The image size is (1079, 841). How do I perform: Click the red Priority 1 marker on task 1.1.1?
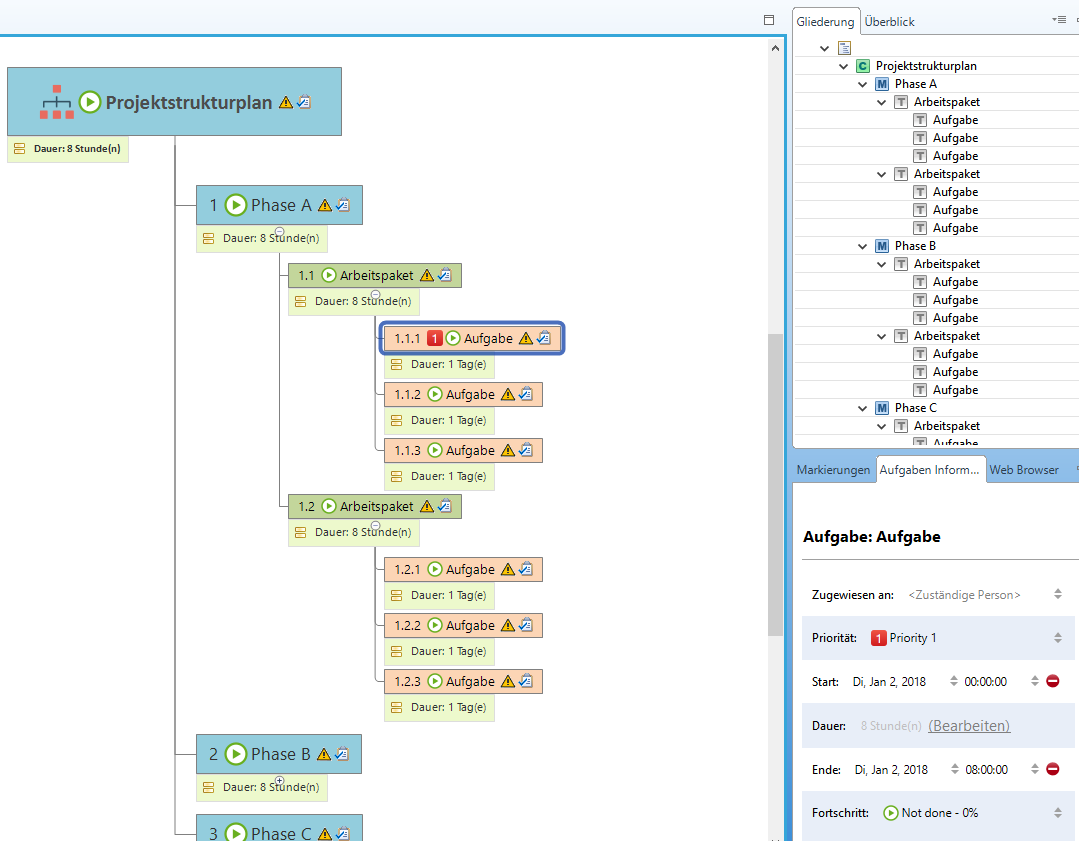434,338
